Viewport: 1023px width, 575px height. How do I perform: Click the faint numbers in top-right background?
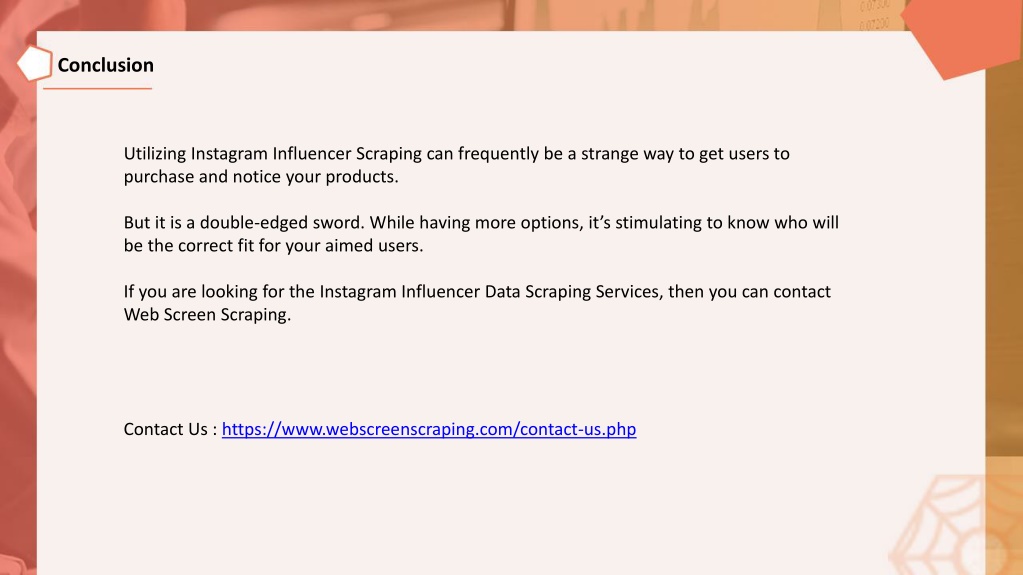point(874,16)
